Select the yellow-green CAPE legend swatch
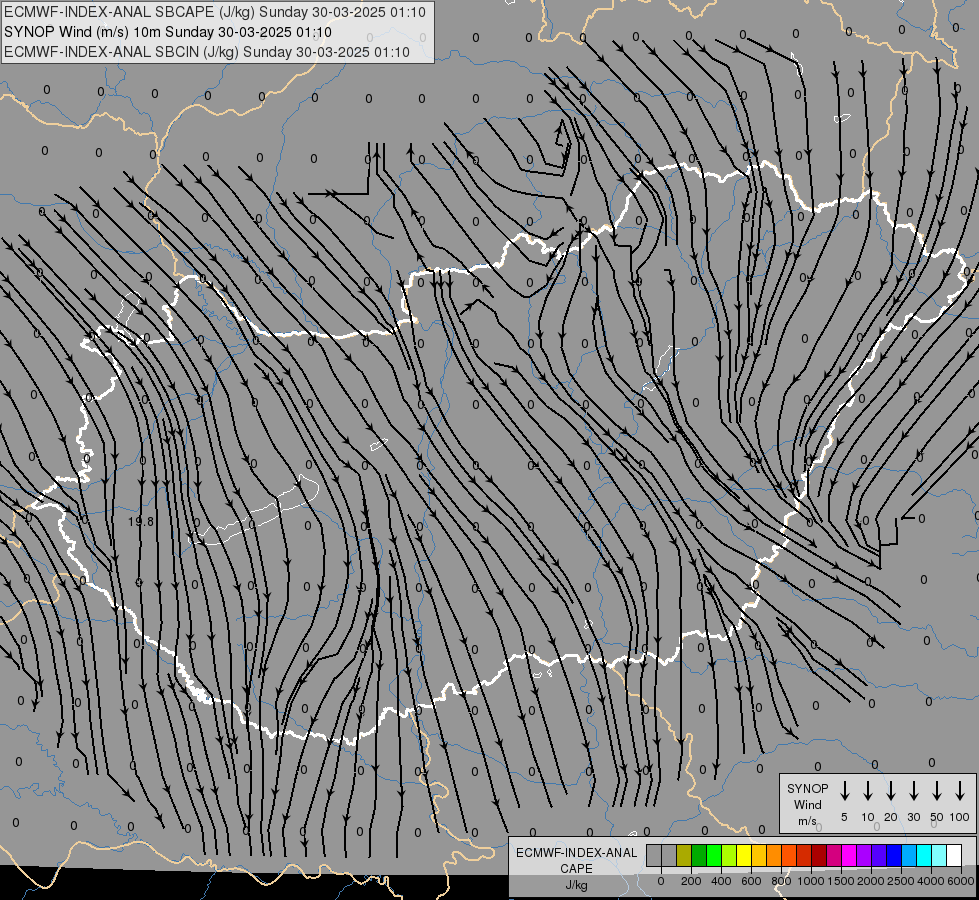 729,855
